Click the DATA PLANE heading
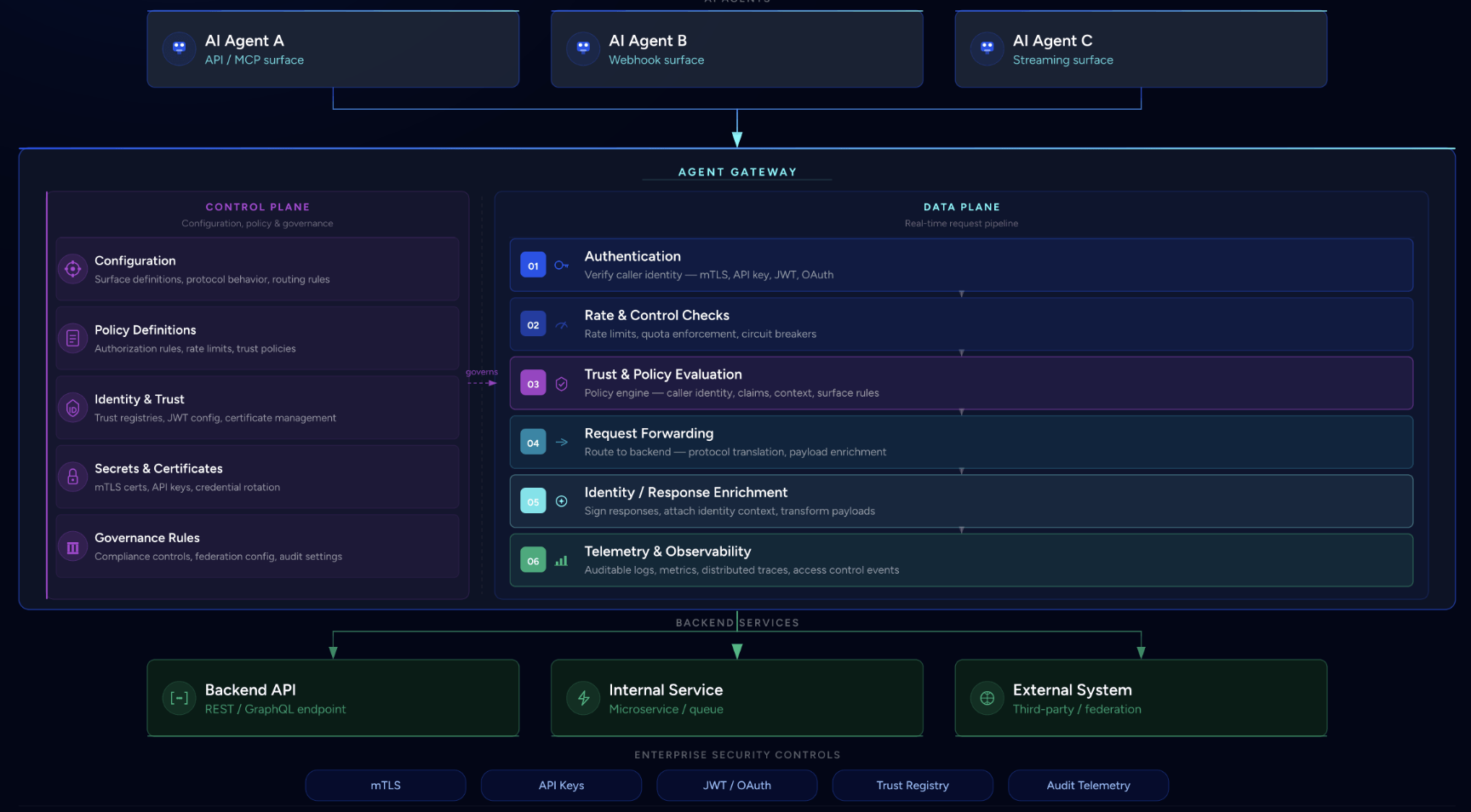The image size is (1471, 812). point(961,207)
